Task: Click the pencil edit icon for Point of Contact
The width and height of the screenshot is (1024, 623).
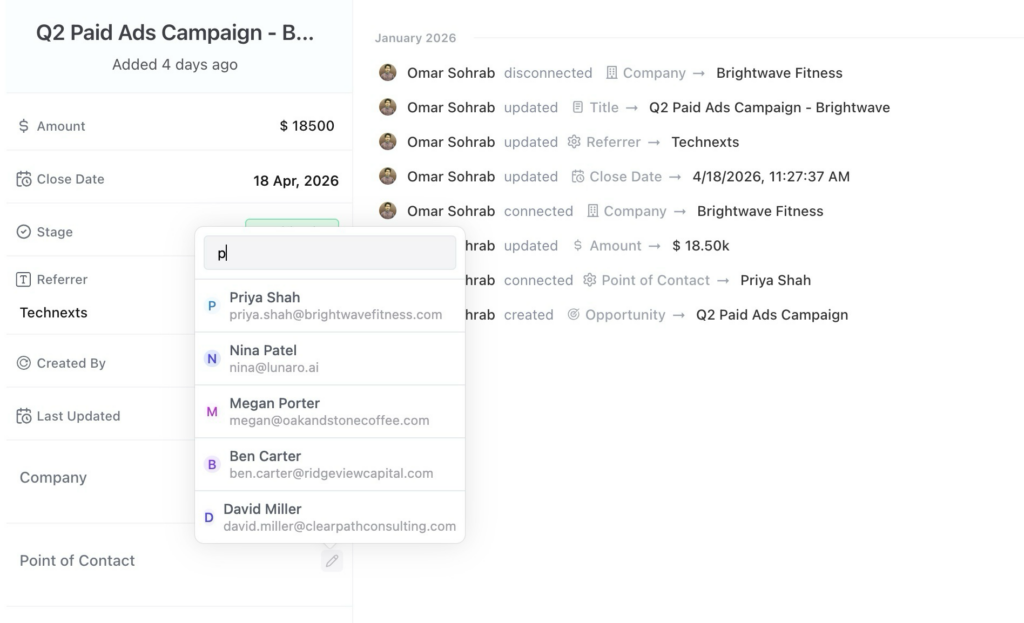Action: point(332,561)
